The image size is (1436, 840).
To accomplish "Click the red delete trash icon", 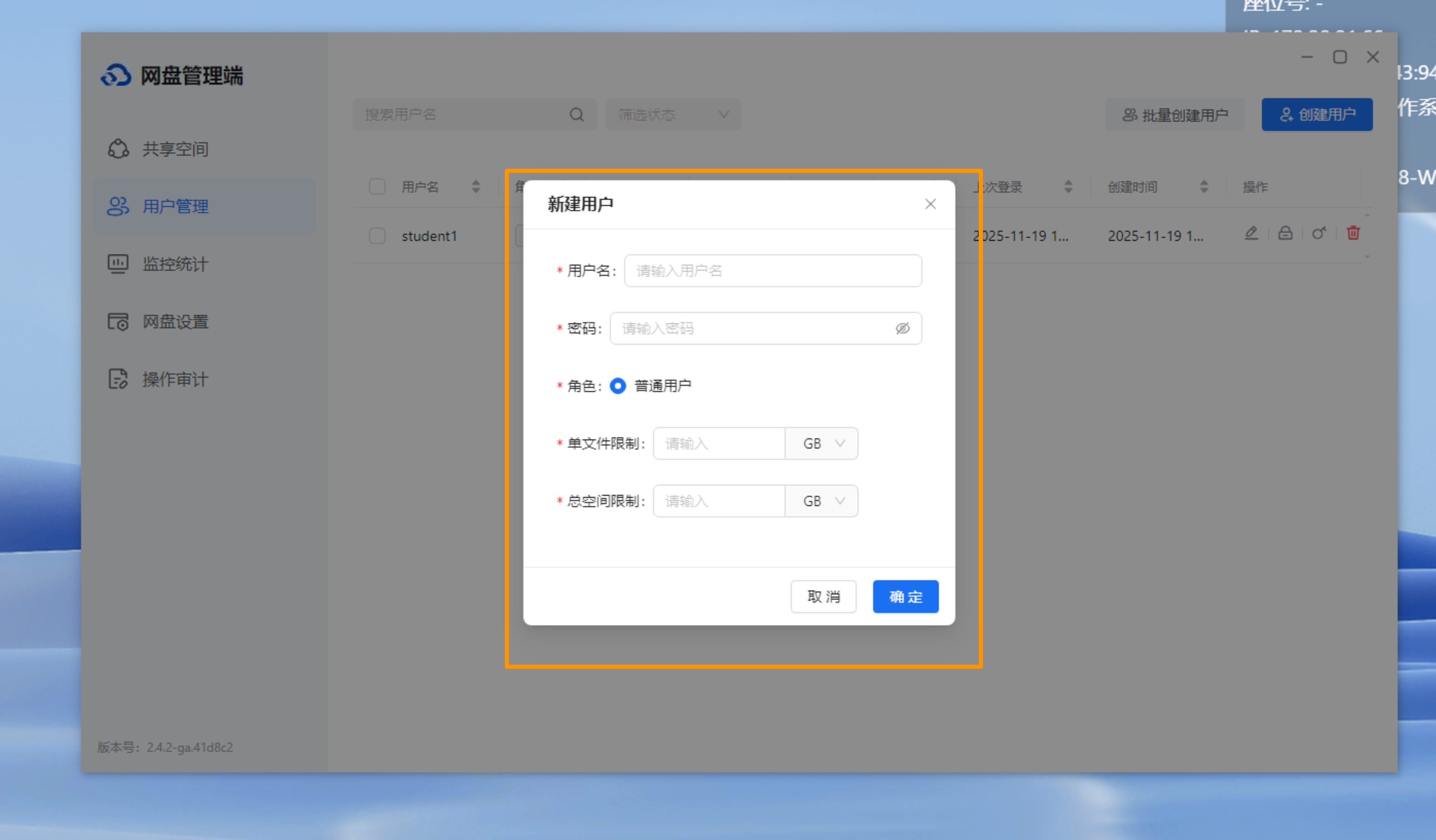I will tap(1353, 233).
